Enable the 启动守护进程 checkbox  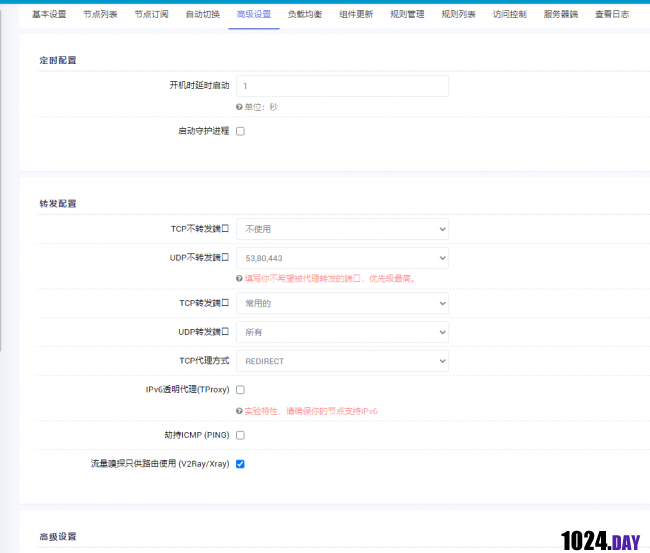coord(240,131)
